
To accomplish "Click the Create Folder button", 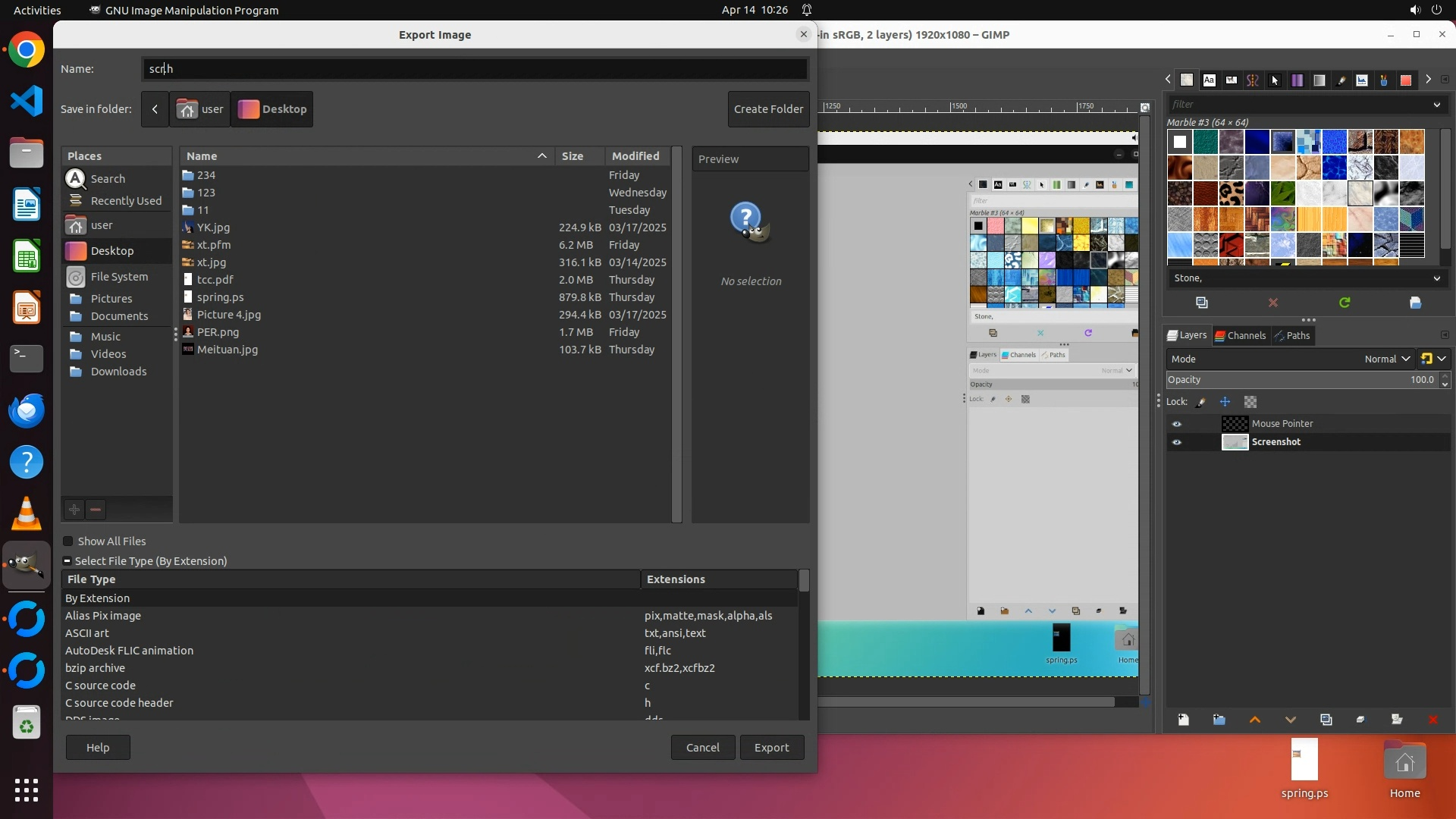I will click(x=768, y=109).
